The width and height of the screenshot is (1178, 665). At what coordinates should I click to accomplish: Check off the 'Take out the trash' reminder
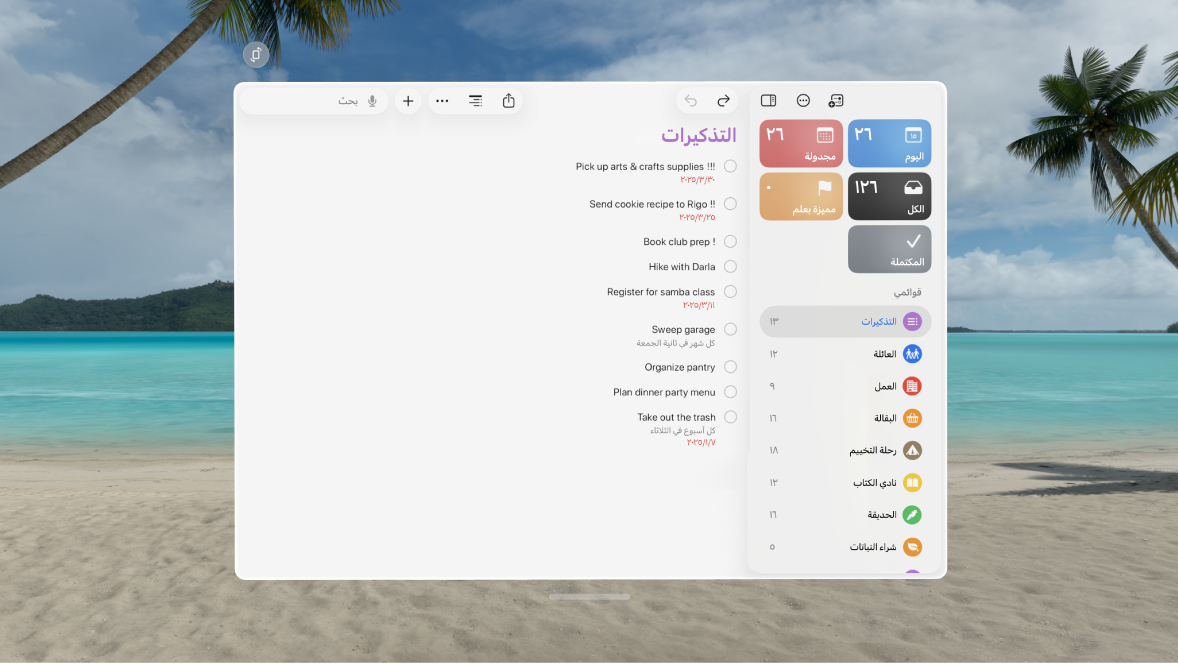click(x=730, y=416)
